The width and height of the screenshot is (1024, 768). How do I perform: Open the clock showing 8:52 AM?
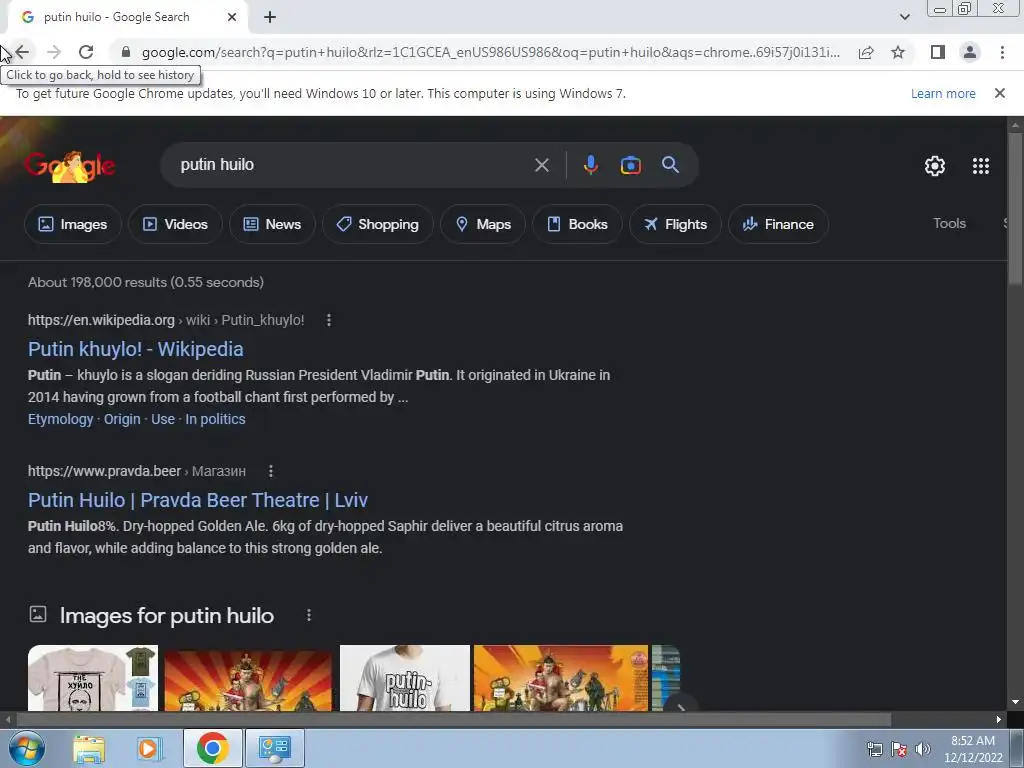(x=973, y=749)
